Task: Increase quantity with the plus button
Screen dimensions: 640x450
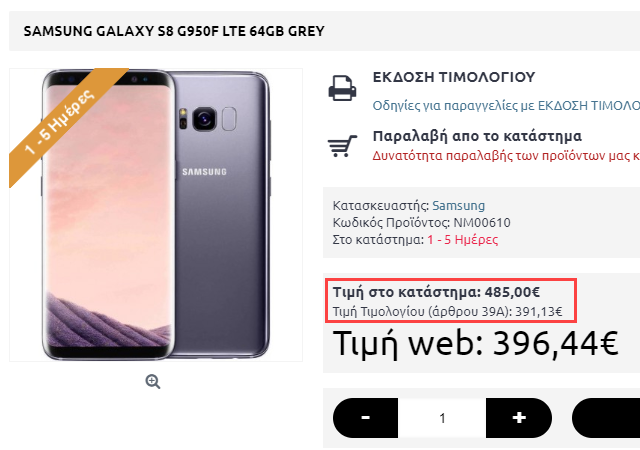Action: (x=519, y=418)
